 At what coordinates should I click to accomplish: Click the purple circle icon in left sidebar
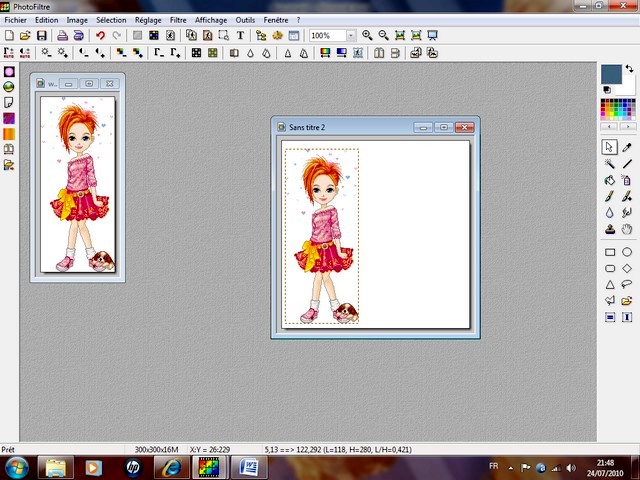pos(9,72)
